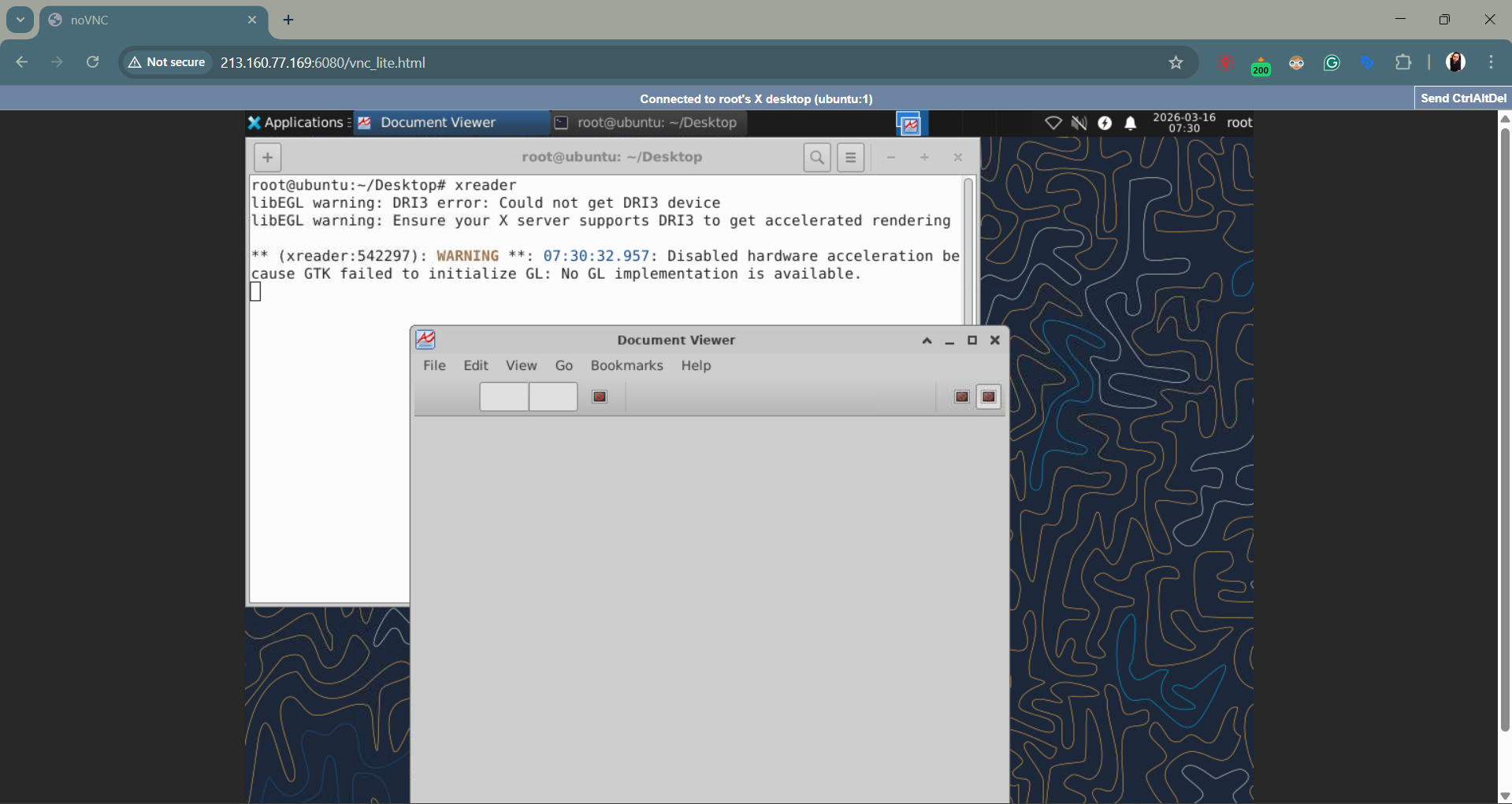Open the Chrome three-dot menu
The image size is (1512, 804).
coord(1492,62)
